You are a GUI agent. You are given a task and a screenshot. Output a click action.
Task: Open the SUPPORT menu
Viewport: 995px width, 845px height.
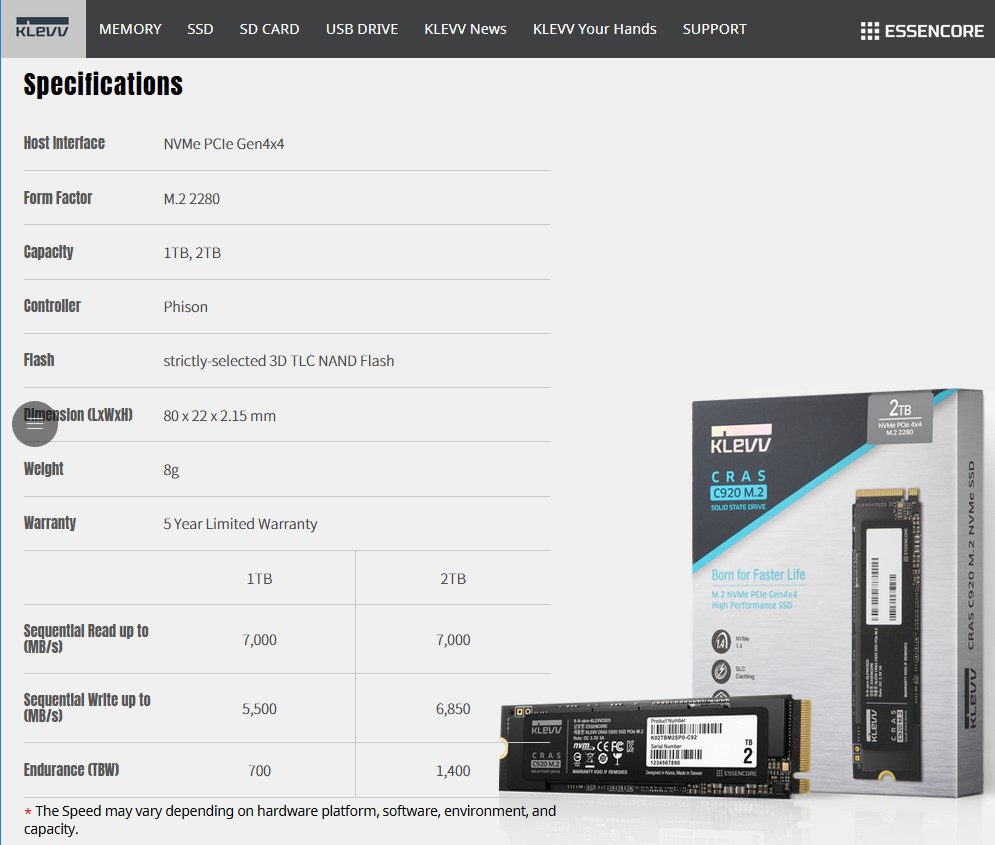[714, 29]
